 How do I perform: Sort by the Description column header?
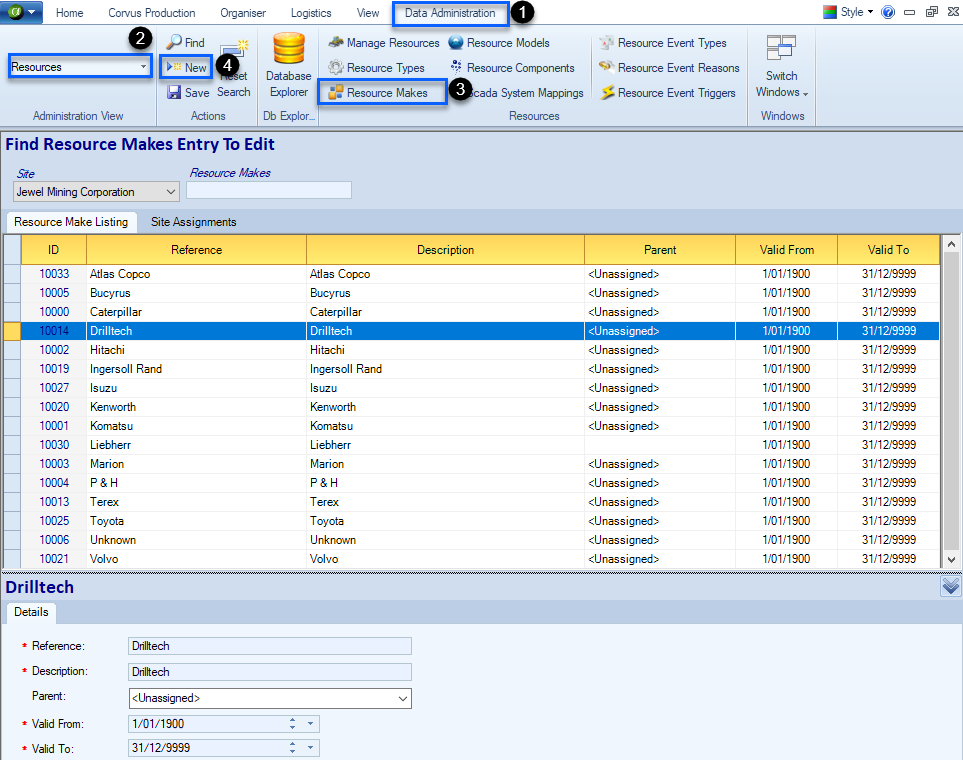pos(445,249)
